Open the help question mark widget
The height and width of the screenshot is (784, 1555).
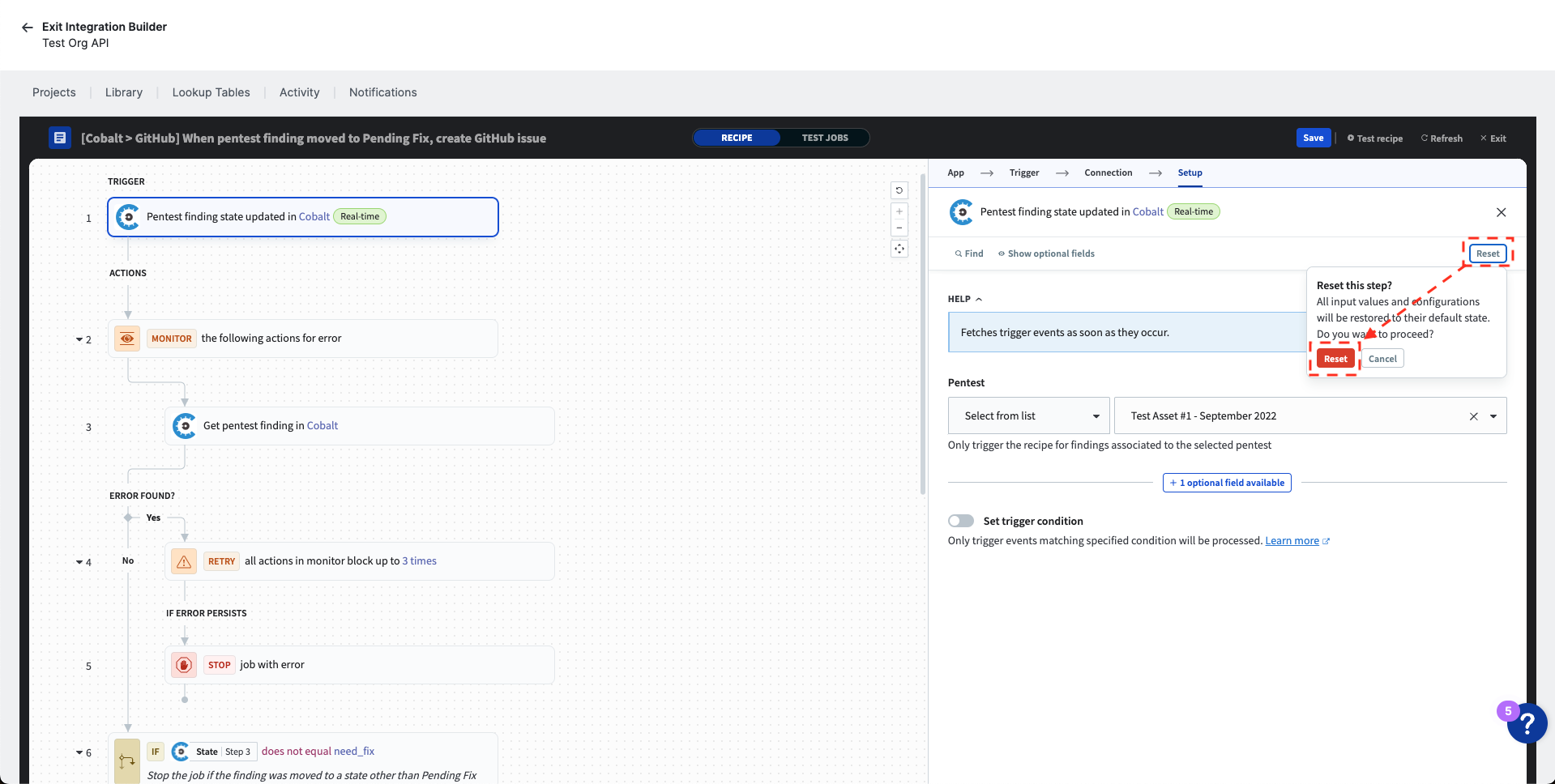1527,722
